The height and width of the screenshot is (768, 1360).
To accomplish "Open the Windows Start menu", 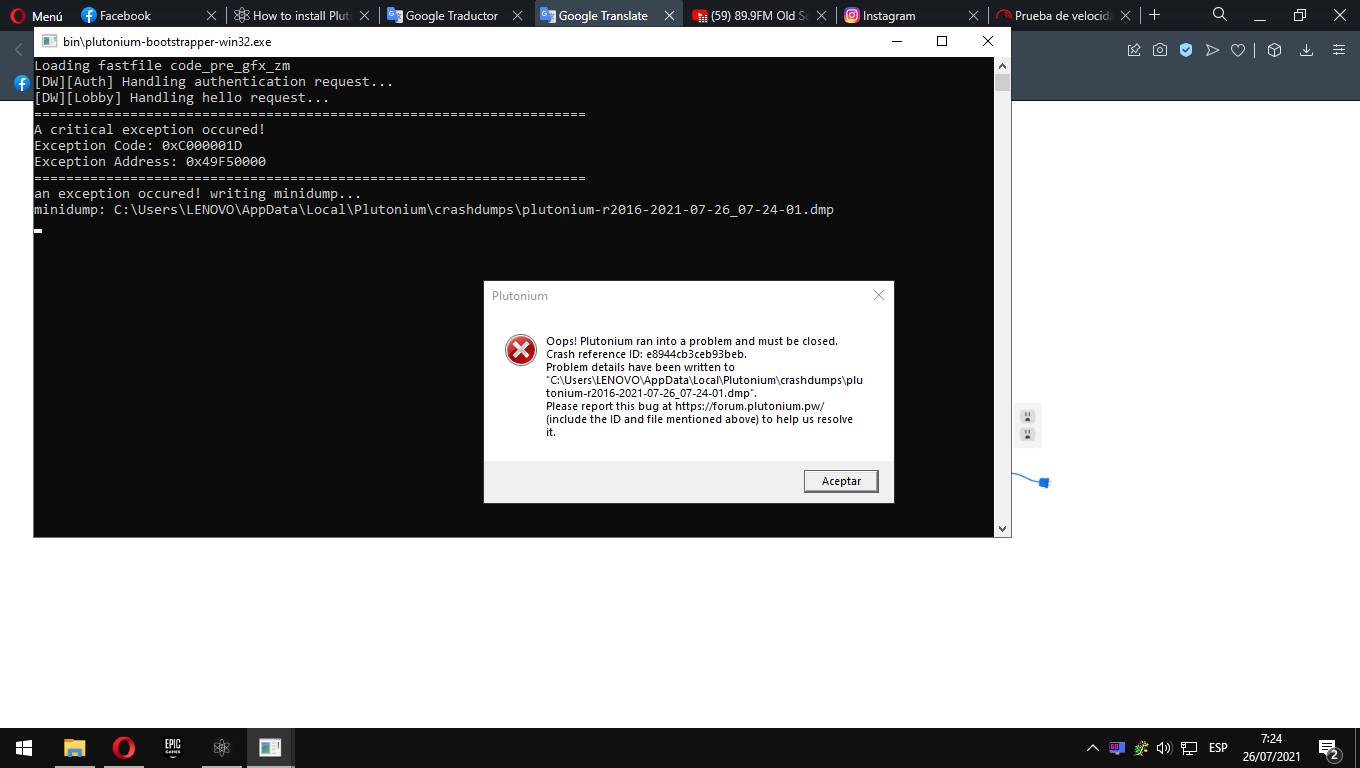I will (x=24, y=748).
